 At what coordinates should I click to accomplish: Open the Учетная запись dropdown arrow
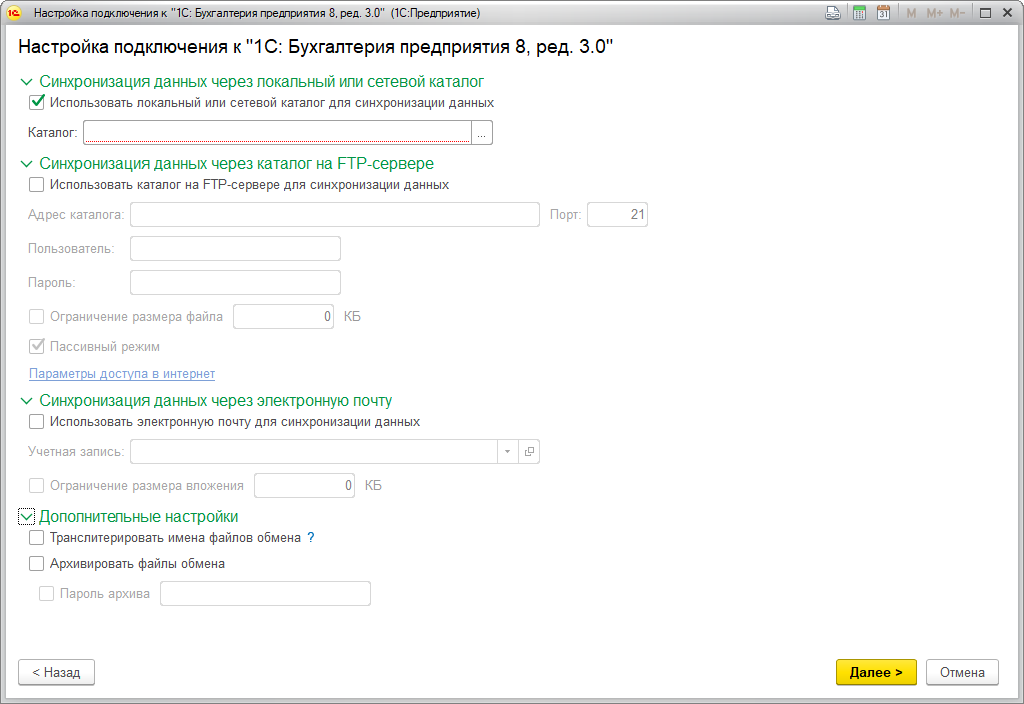point(507,452)
